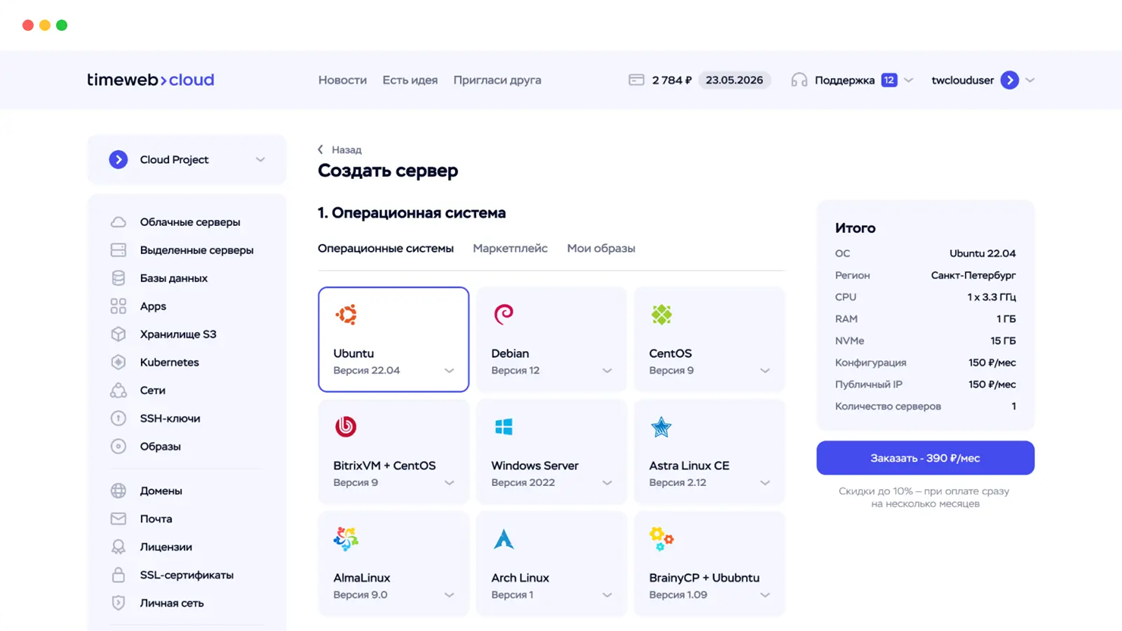Open the Astra Linux CE version selector

[764, 482]
